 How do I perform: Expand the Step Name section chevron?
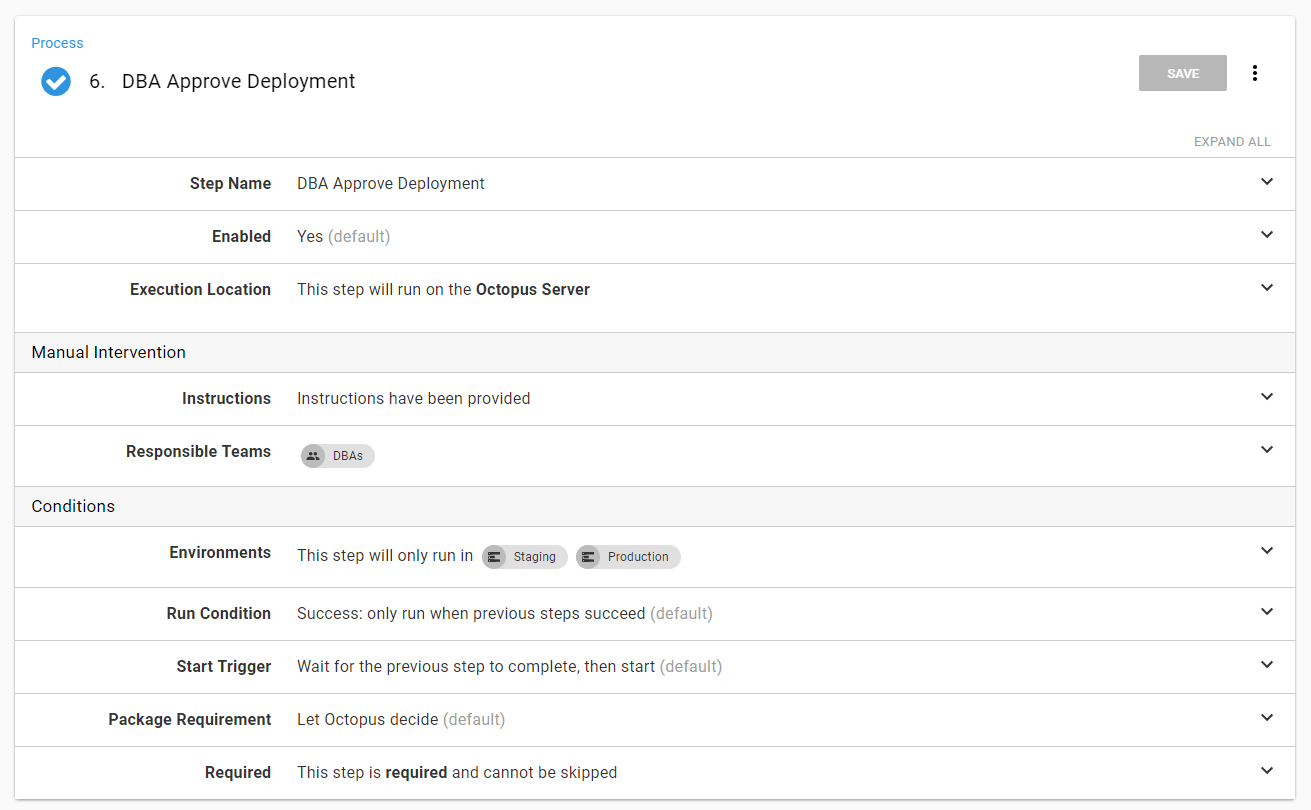coord(1267,182)
